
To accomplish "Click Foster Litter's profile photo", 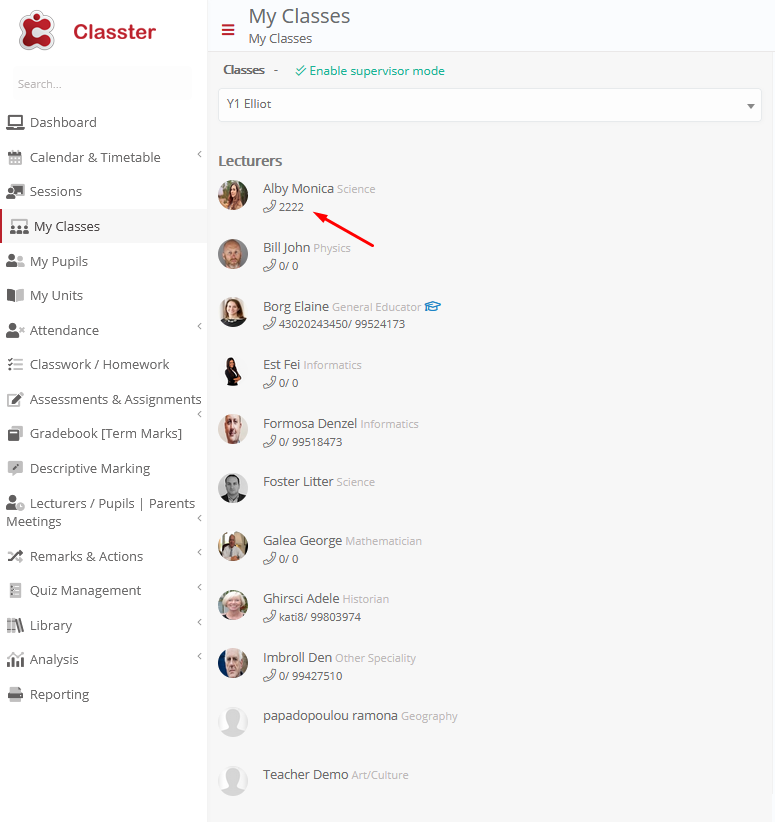I will click(x=233, y=488).
